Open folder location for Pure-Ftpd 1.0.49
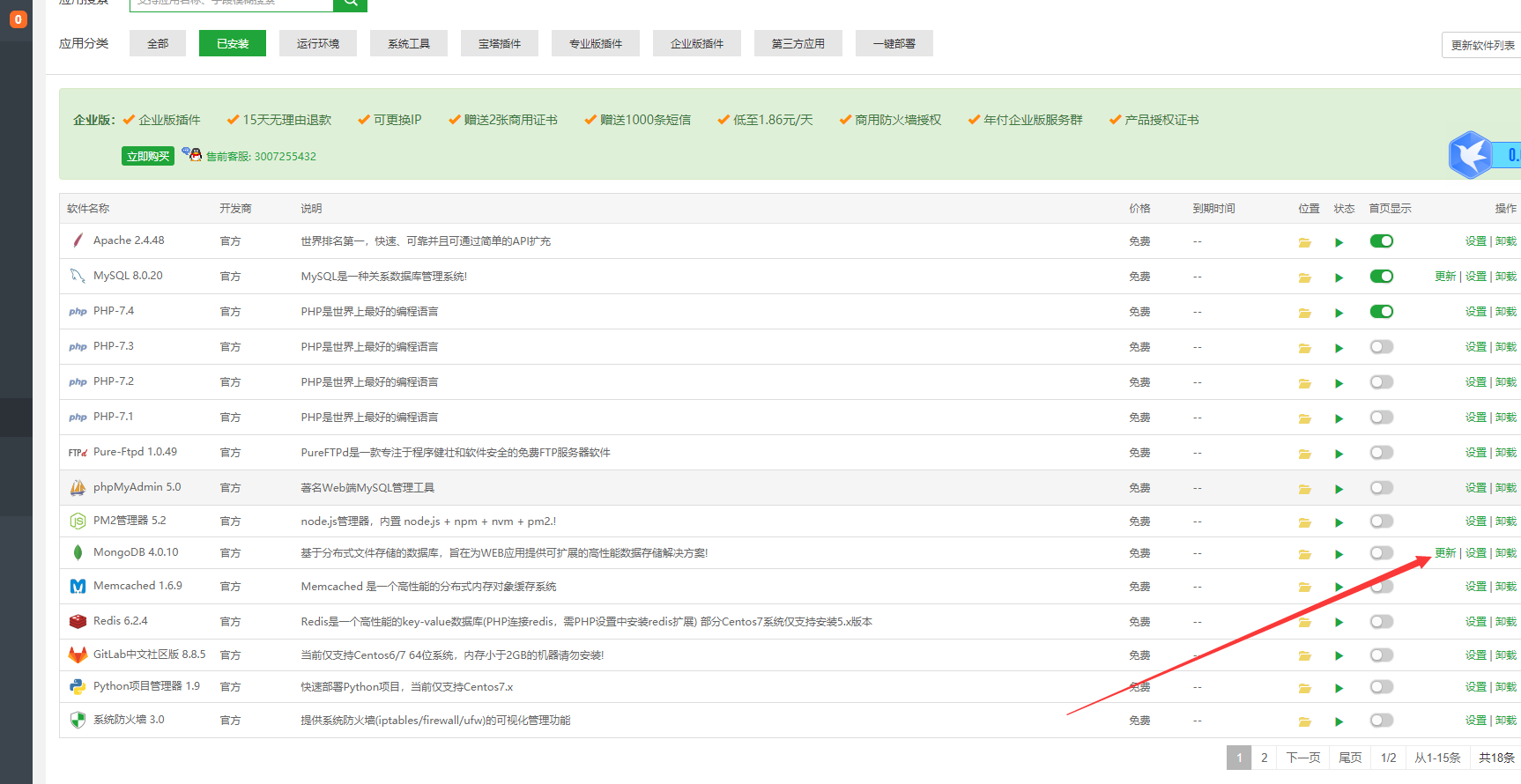Viewport: 1521px width, 784px height. (1304, 454)
